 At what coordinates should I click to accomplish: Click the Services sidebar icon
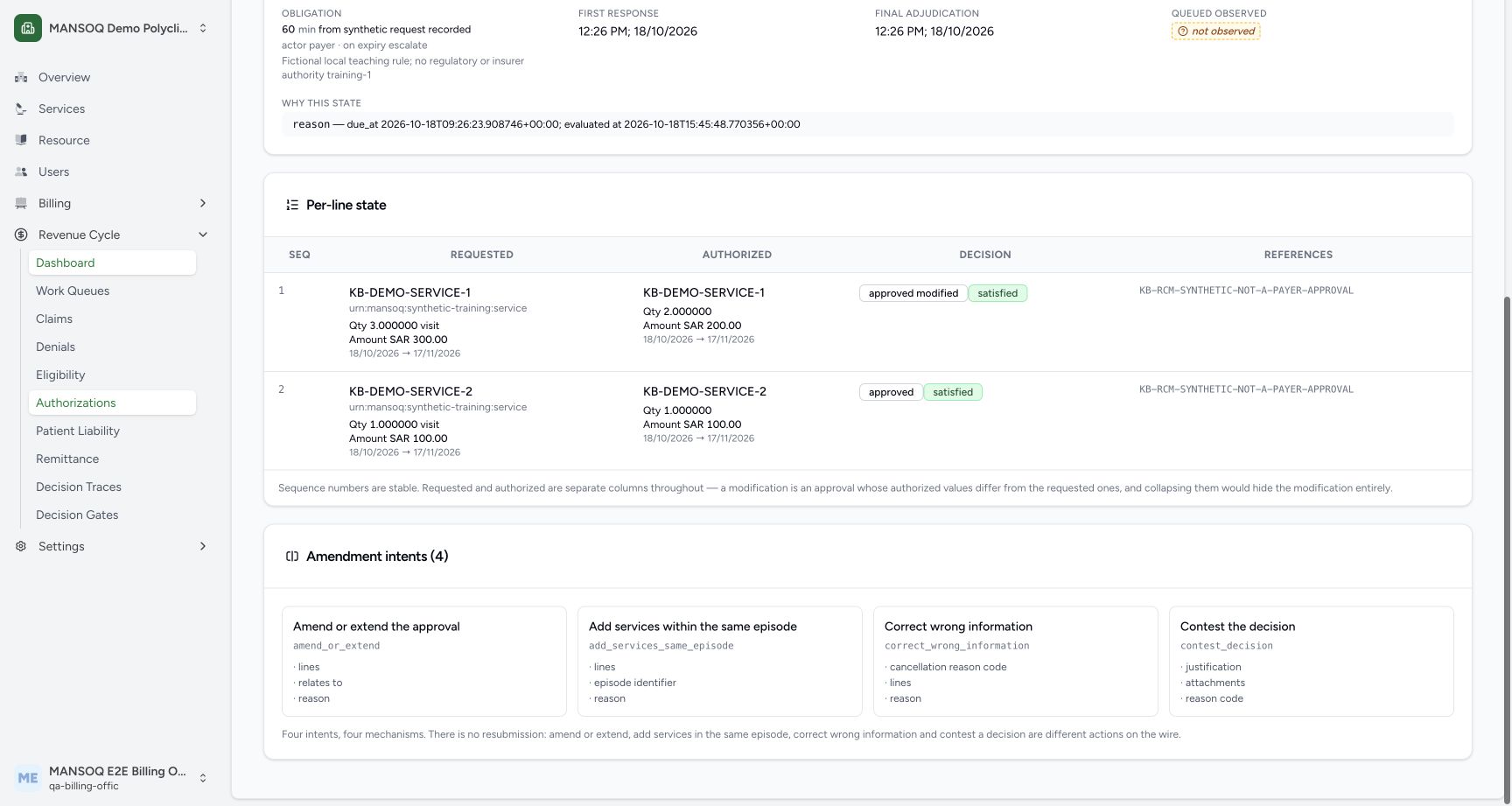21,109
